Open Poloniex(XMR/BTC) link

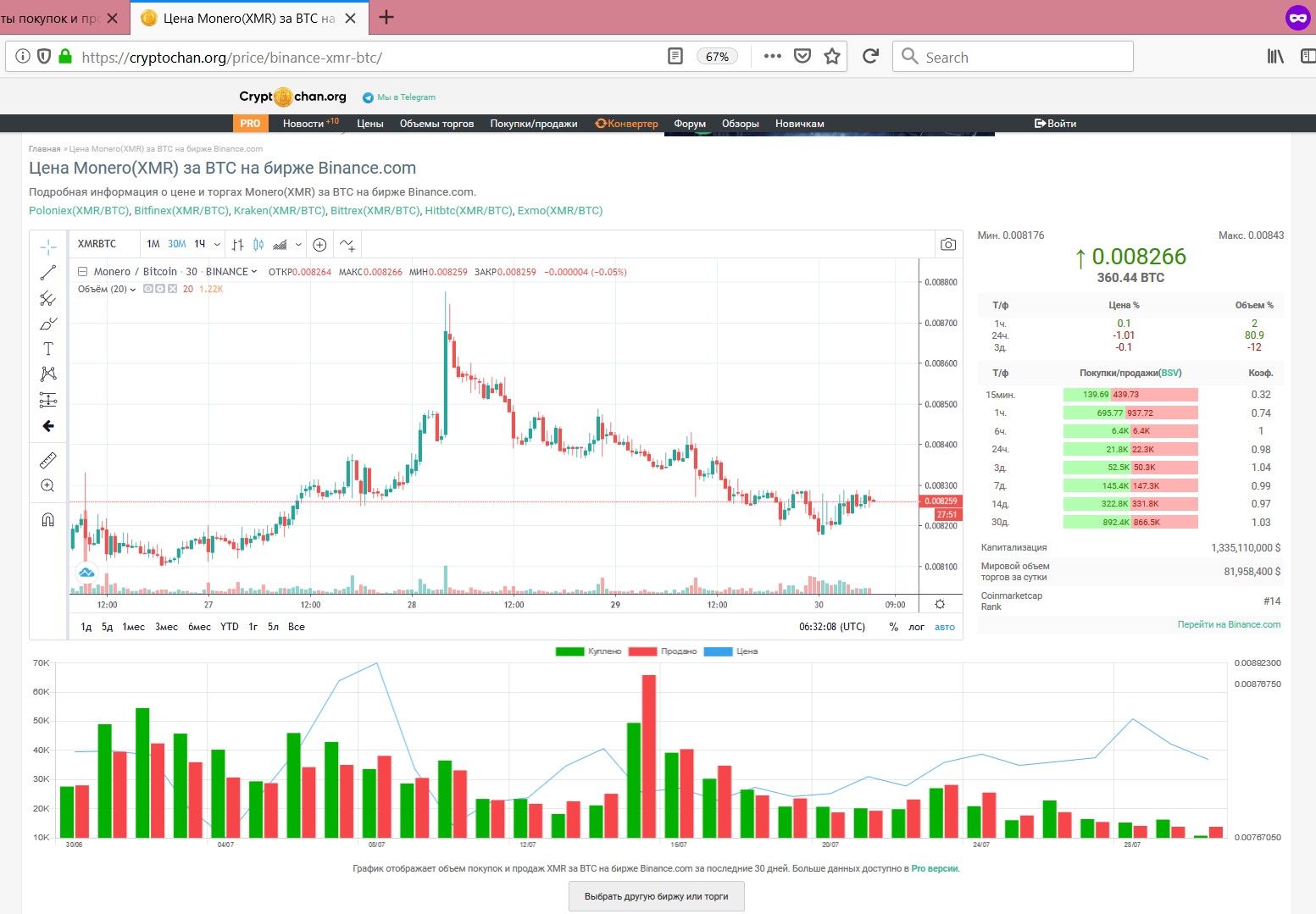pyautogui.click(x=80, y=211)
